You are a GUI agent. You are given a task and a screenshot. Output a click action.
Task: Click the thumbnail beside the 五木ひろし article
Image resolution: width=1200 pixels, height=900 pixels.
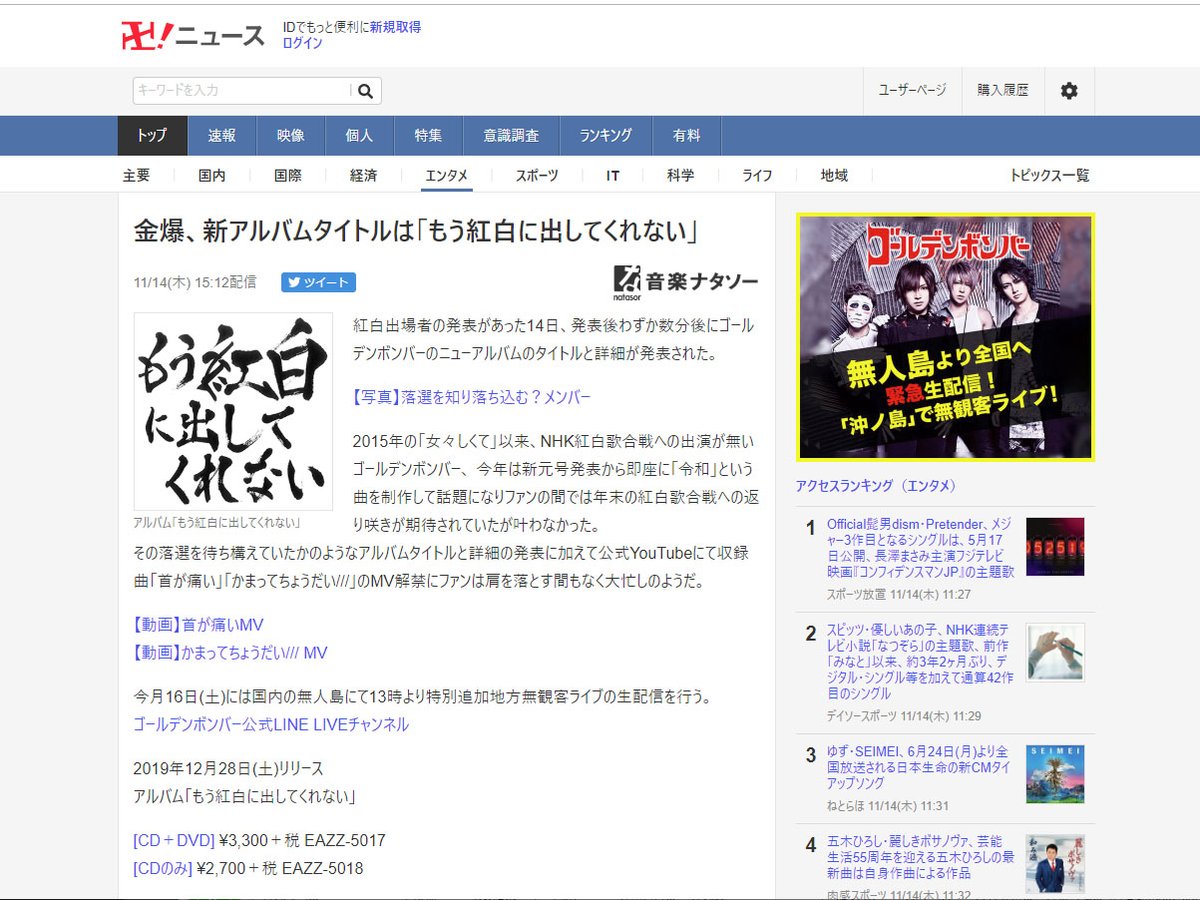tap(1055, 864)
